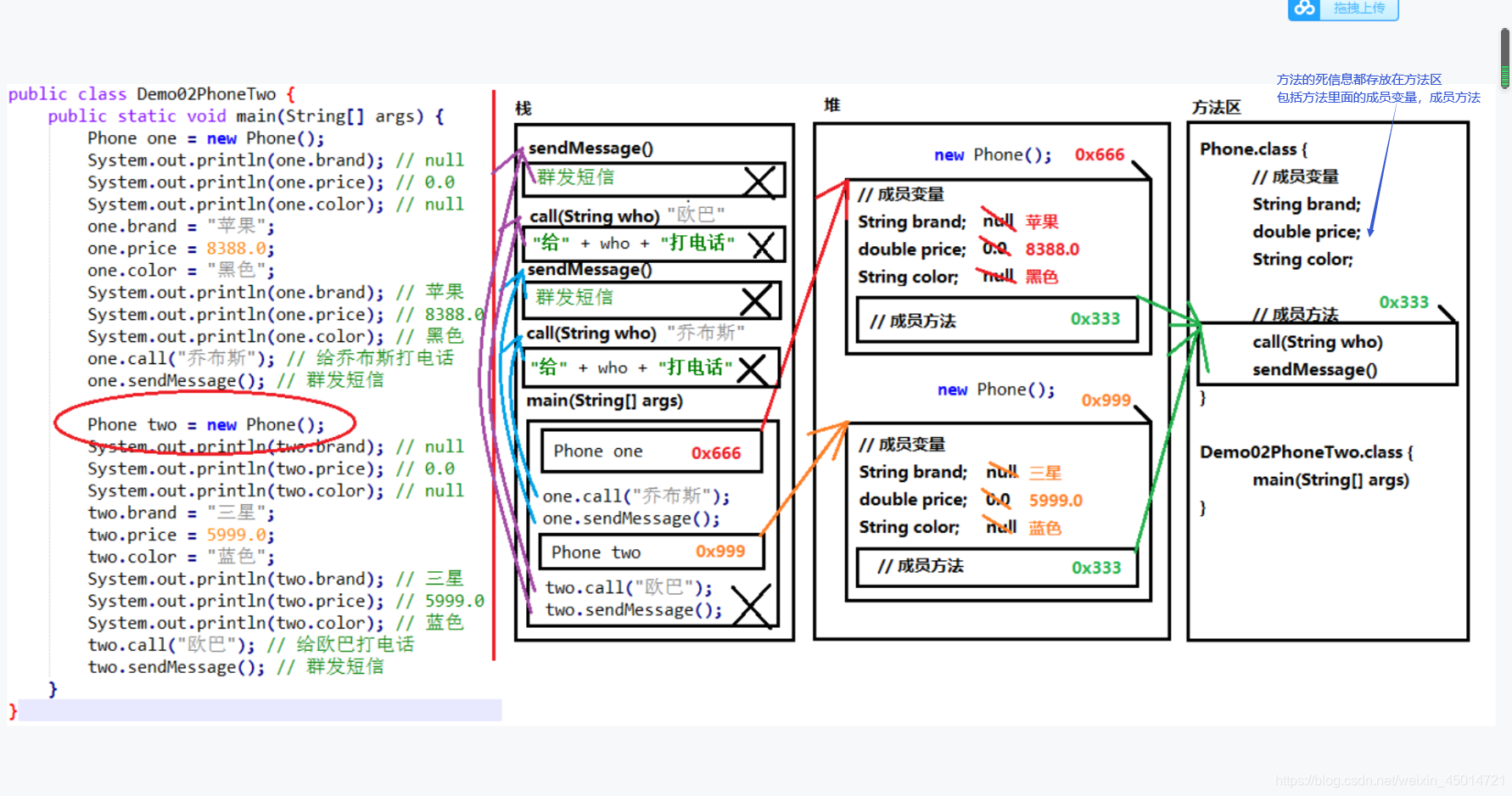Click "main(String[] args)" frame title in the stack
This screenshot has height=796, width=1512.
pyautogui.click(x=604, y=401)
